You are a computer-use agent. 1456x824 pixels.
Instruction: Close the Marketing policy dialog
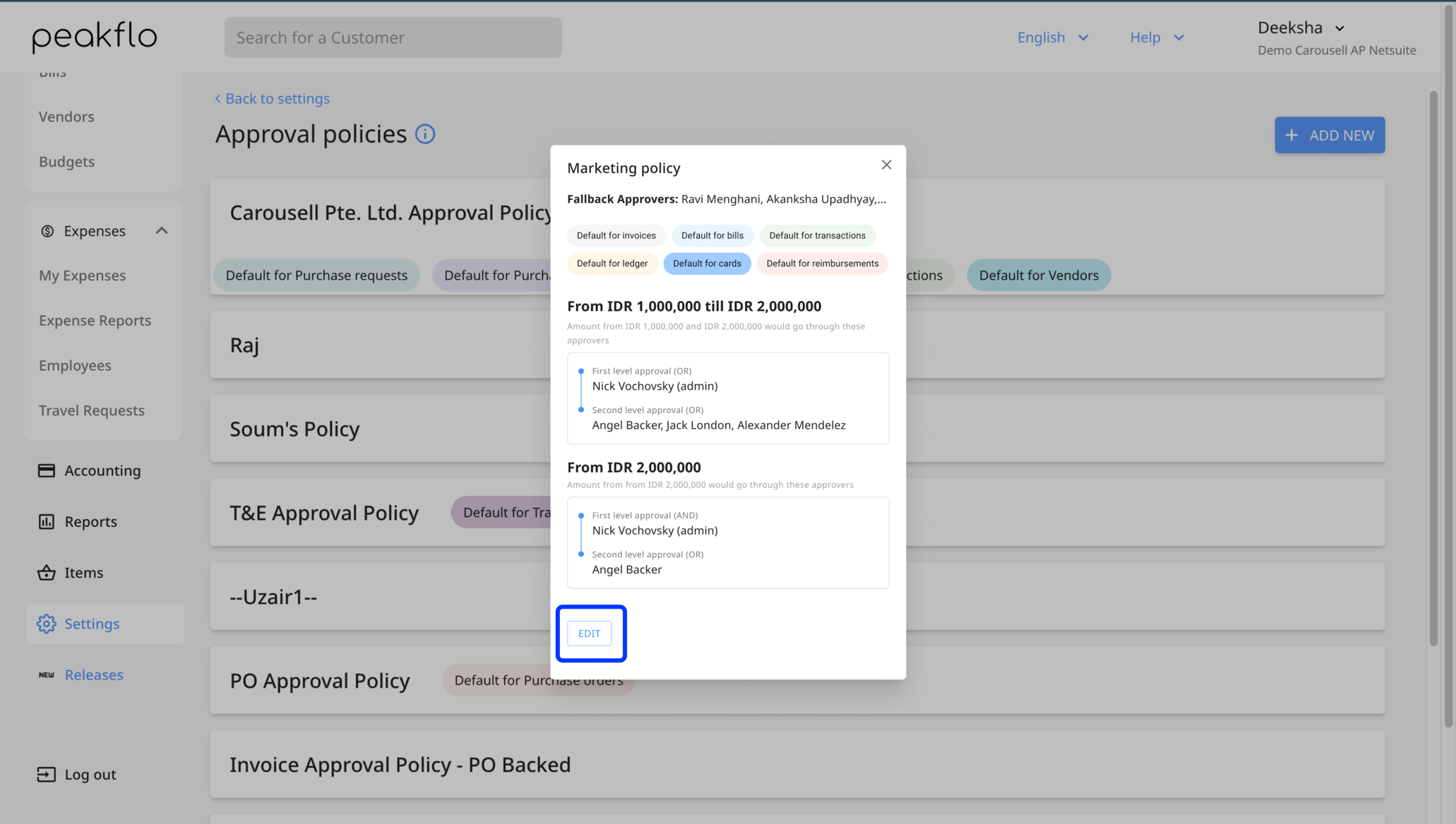(886, 165)
